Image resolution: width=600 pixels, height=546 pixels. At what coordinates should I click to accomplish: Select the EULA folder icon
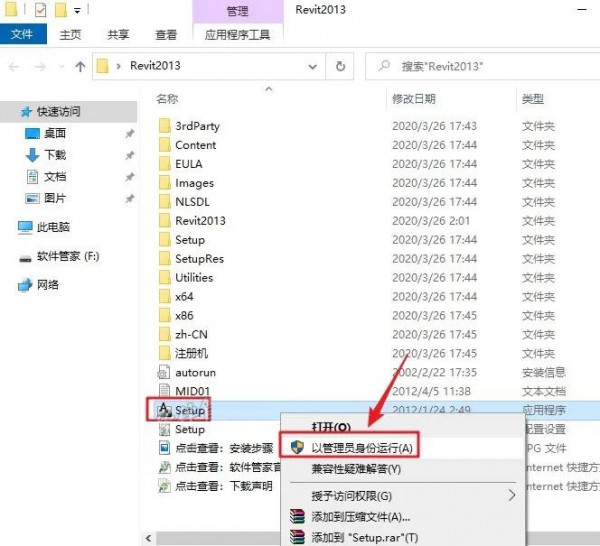pos(165,164)
